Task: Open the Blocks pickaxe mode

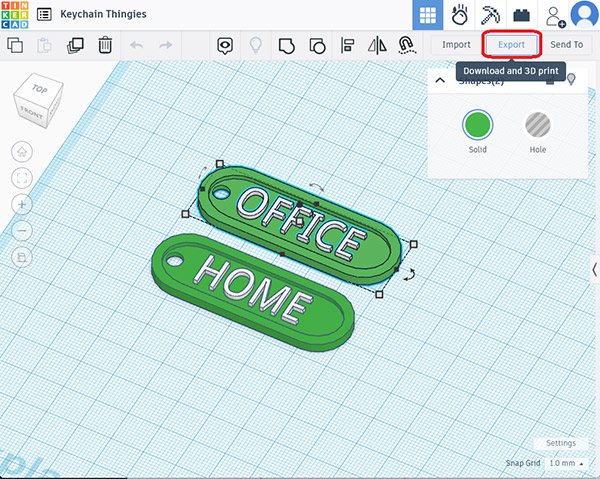Action: pos(490,15)
